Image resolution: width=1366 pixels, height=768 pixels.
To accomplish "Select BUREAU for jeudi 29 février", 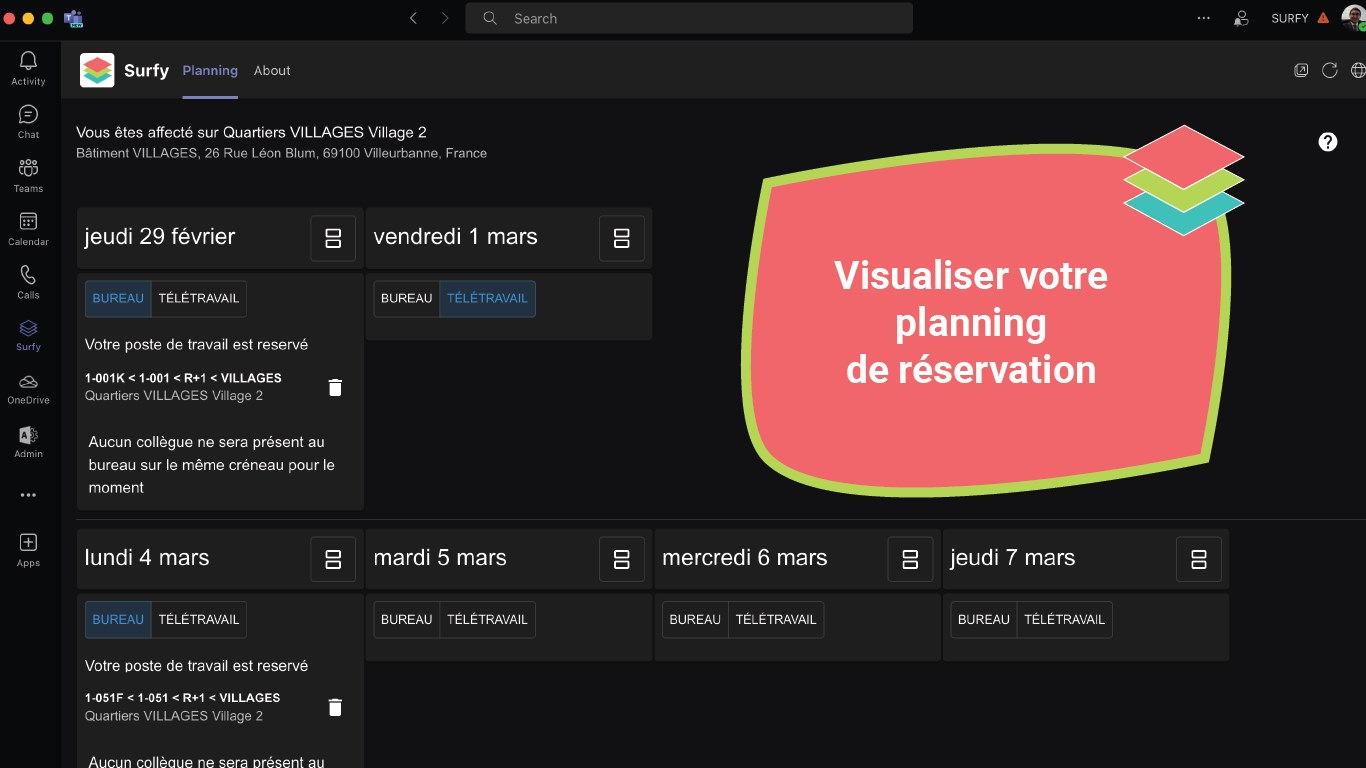I will pos(118,298).
